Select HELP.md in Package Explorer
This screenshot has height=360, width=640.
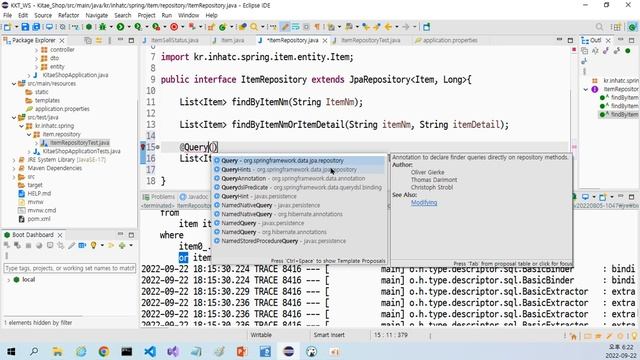pyautogui.click(x=39, y=193)
